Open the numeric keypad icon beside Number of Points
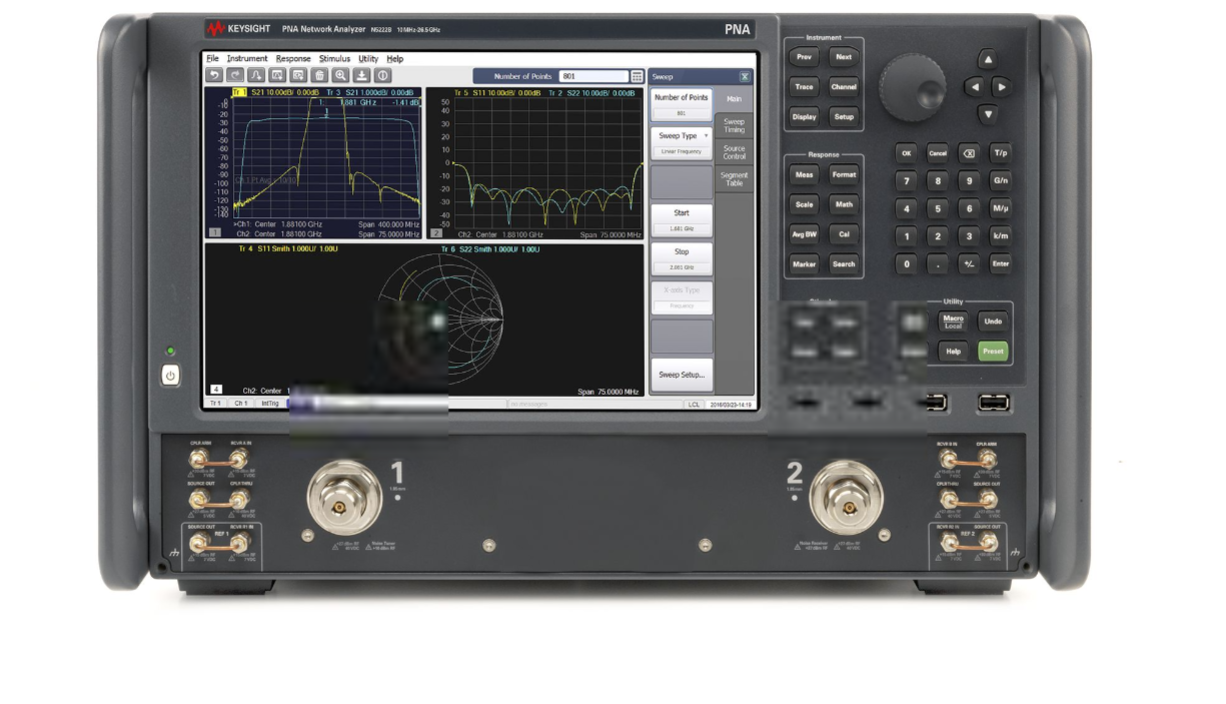The height and width of the screenshot is (704, 1226). pos(637,75)
